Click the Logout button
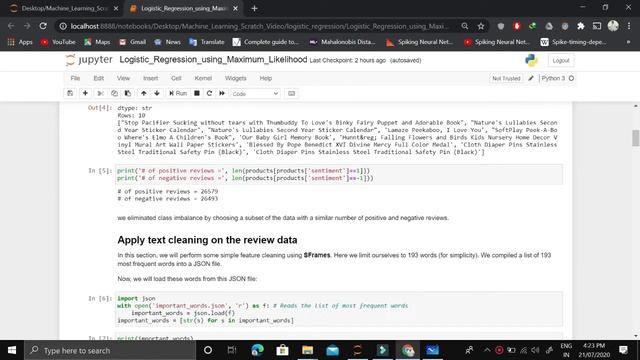This screenshot has width=640, height=360. coord(560,60)
